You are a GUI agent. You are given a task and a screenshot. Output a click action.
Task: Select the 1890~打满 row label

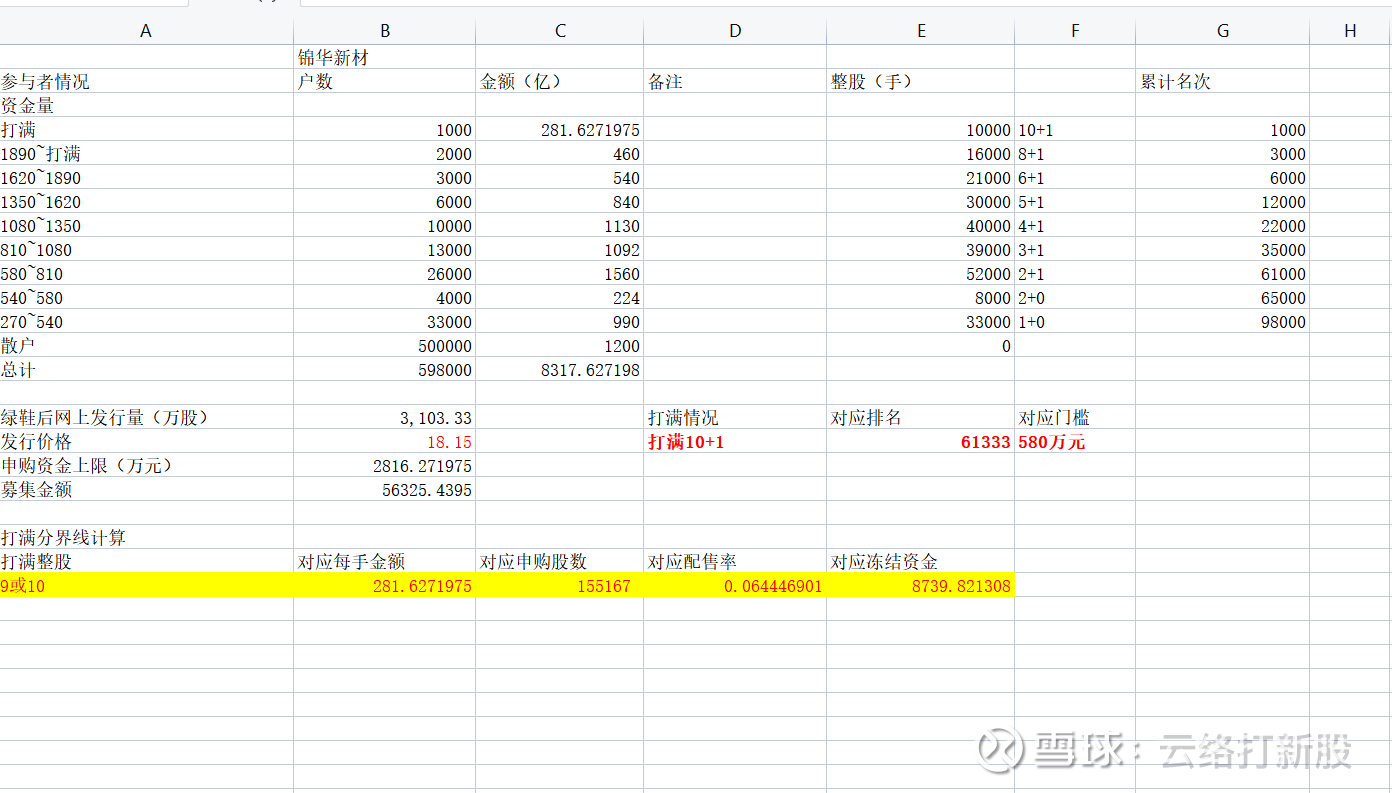146,153
